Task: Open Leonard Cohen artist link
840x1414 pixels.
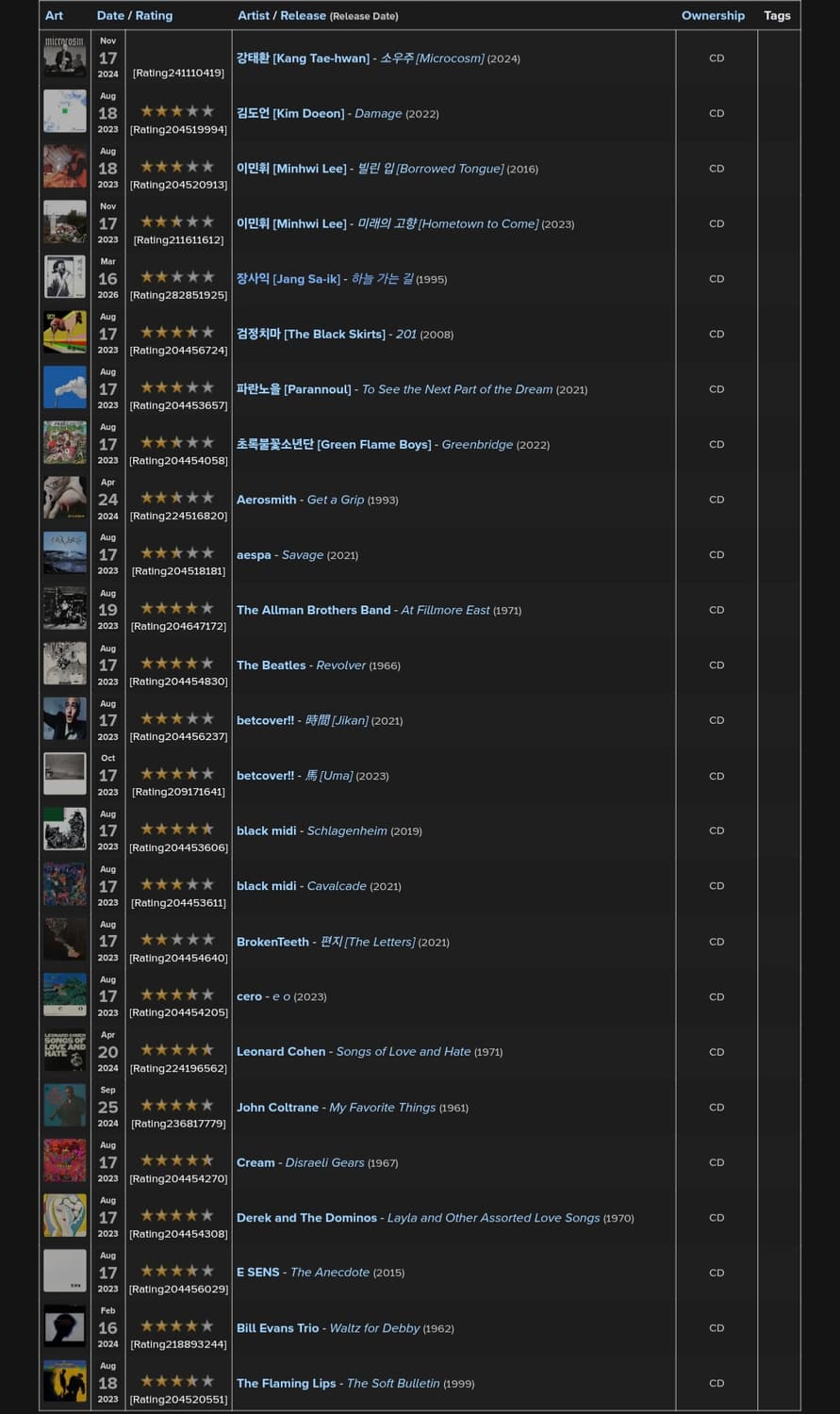Action: click(281, 1051)
